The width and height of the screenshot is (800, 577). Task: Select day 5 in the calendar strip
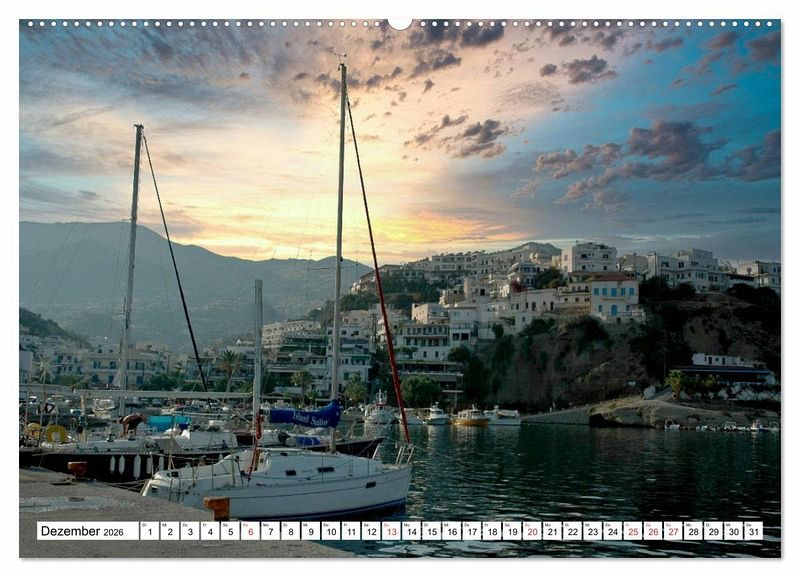230,531
